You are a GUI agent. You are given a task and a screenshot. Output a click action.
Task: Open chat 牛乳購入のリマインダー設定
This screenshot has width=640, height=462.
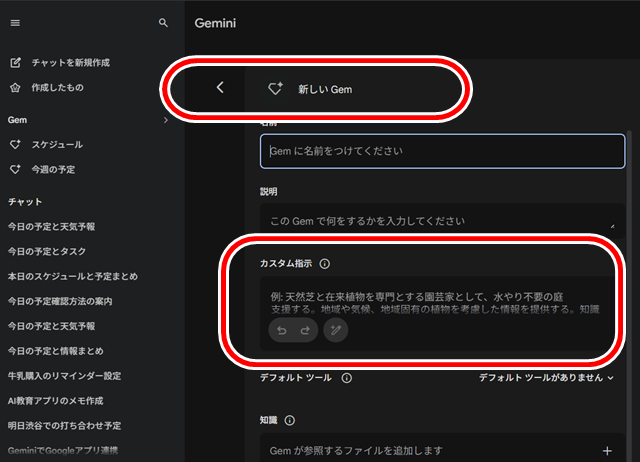64,376
